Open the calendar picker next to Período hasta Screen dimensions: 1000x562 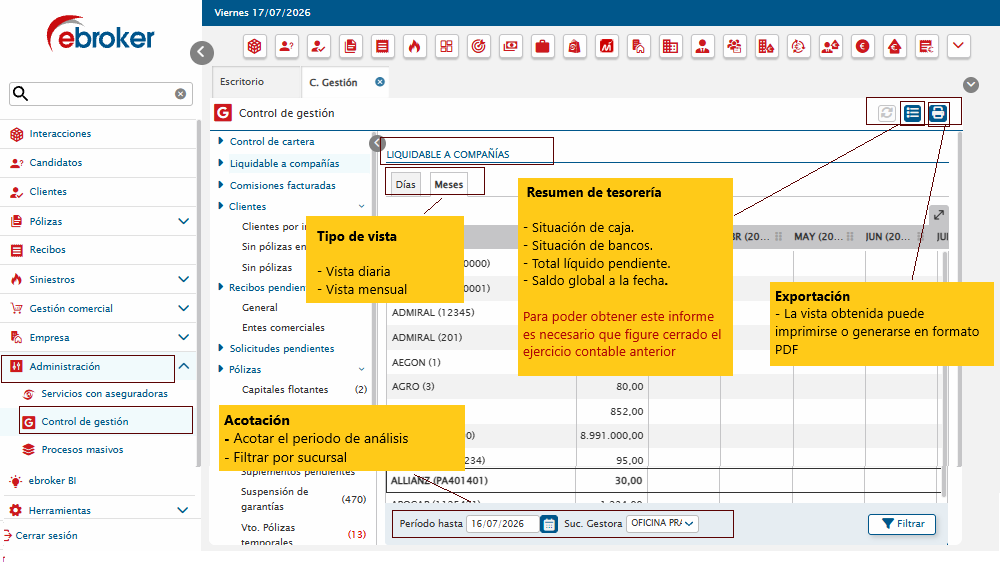coord(548,524)
